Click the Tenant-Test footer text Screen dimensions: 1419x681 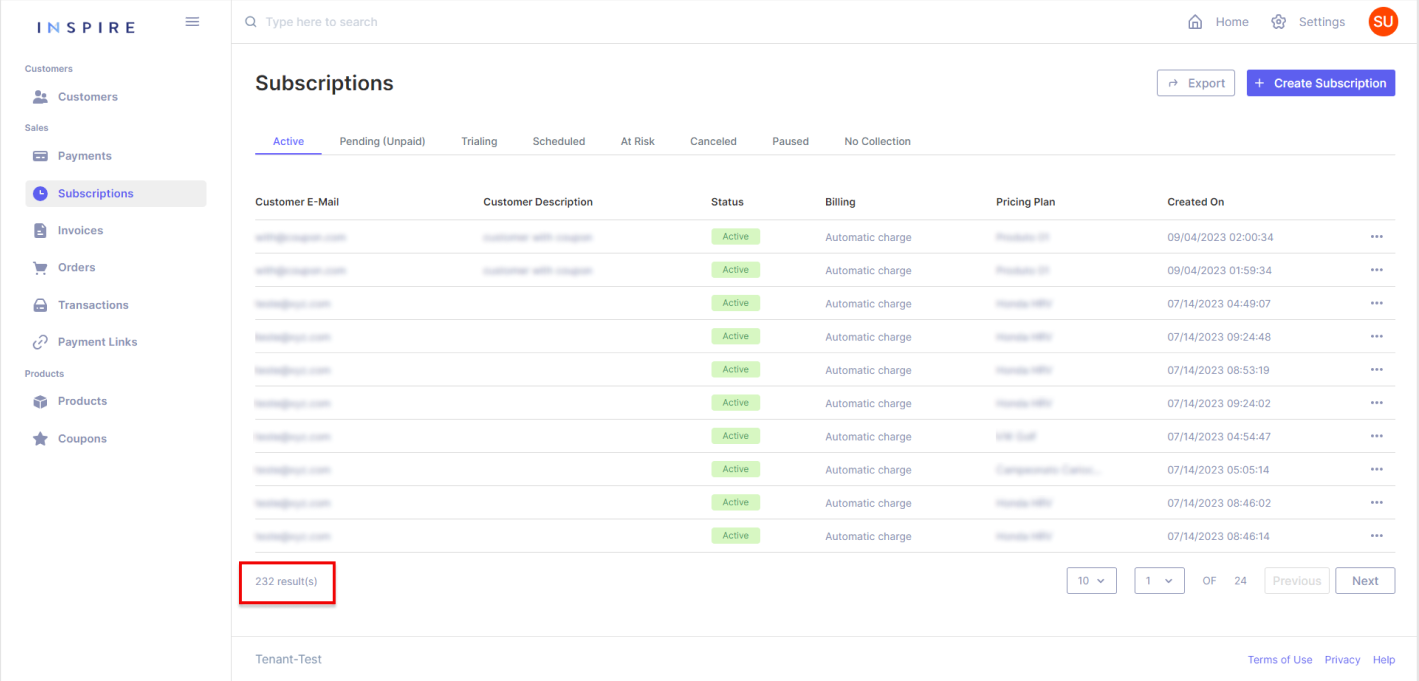pos(289,660)
